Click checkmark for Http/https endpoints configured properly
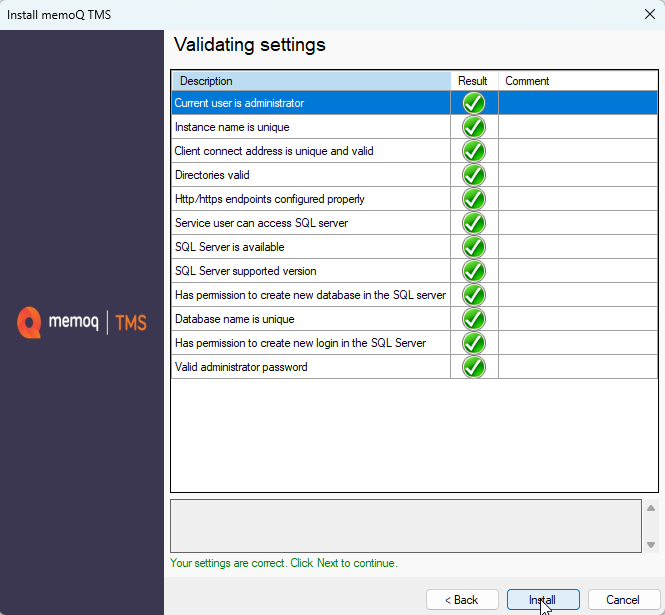The image size is (665, 615). tap(474, 199)
